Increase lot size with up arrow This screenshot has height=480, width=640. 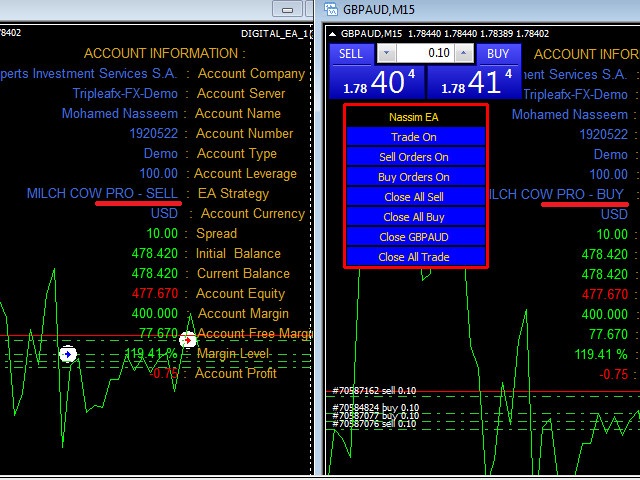[x=464, y=53]
